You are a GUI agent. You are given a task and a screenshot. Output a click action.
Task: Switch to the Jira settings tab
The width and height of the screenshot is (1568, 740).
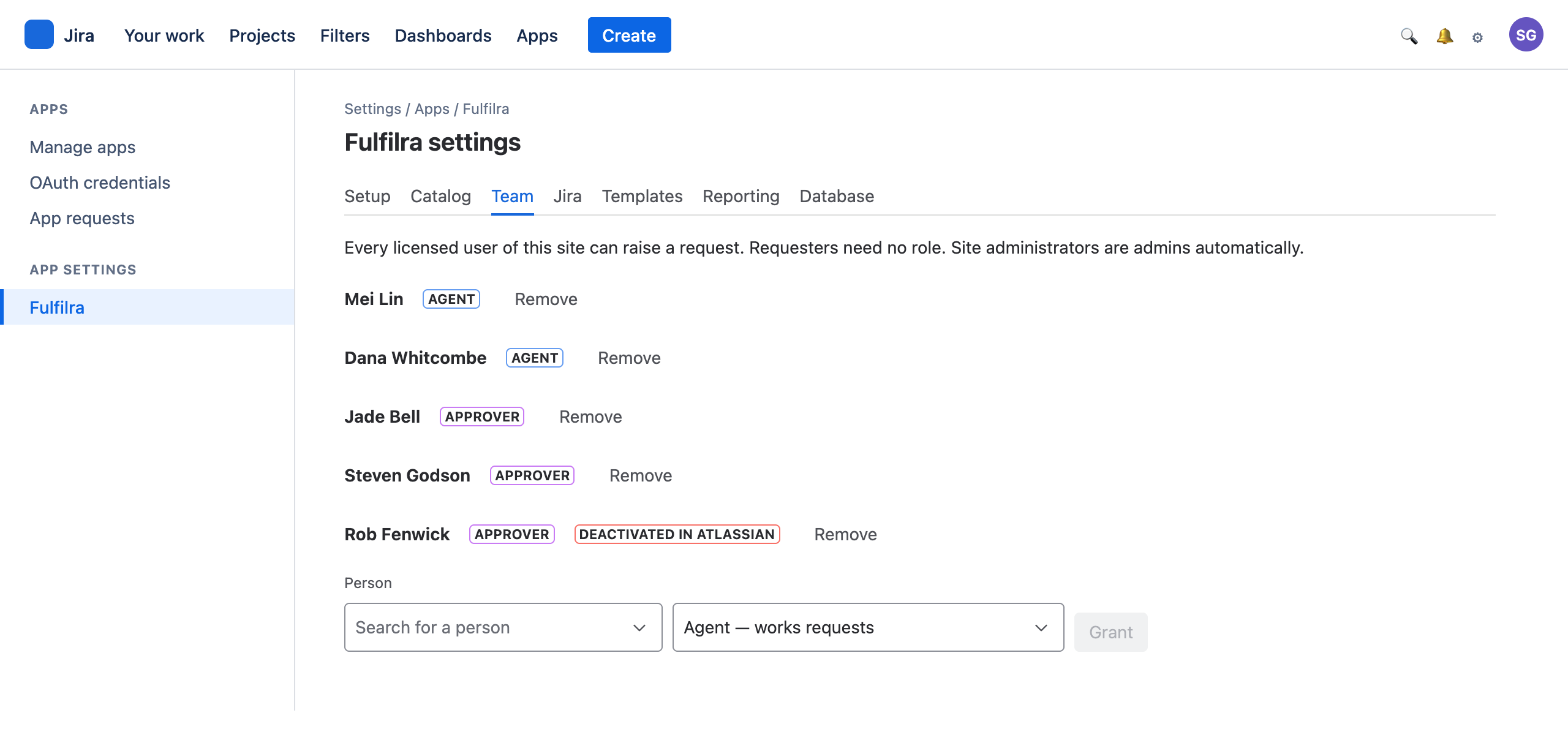pyautogui.click(x=567, y=196)
